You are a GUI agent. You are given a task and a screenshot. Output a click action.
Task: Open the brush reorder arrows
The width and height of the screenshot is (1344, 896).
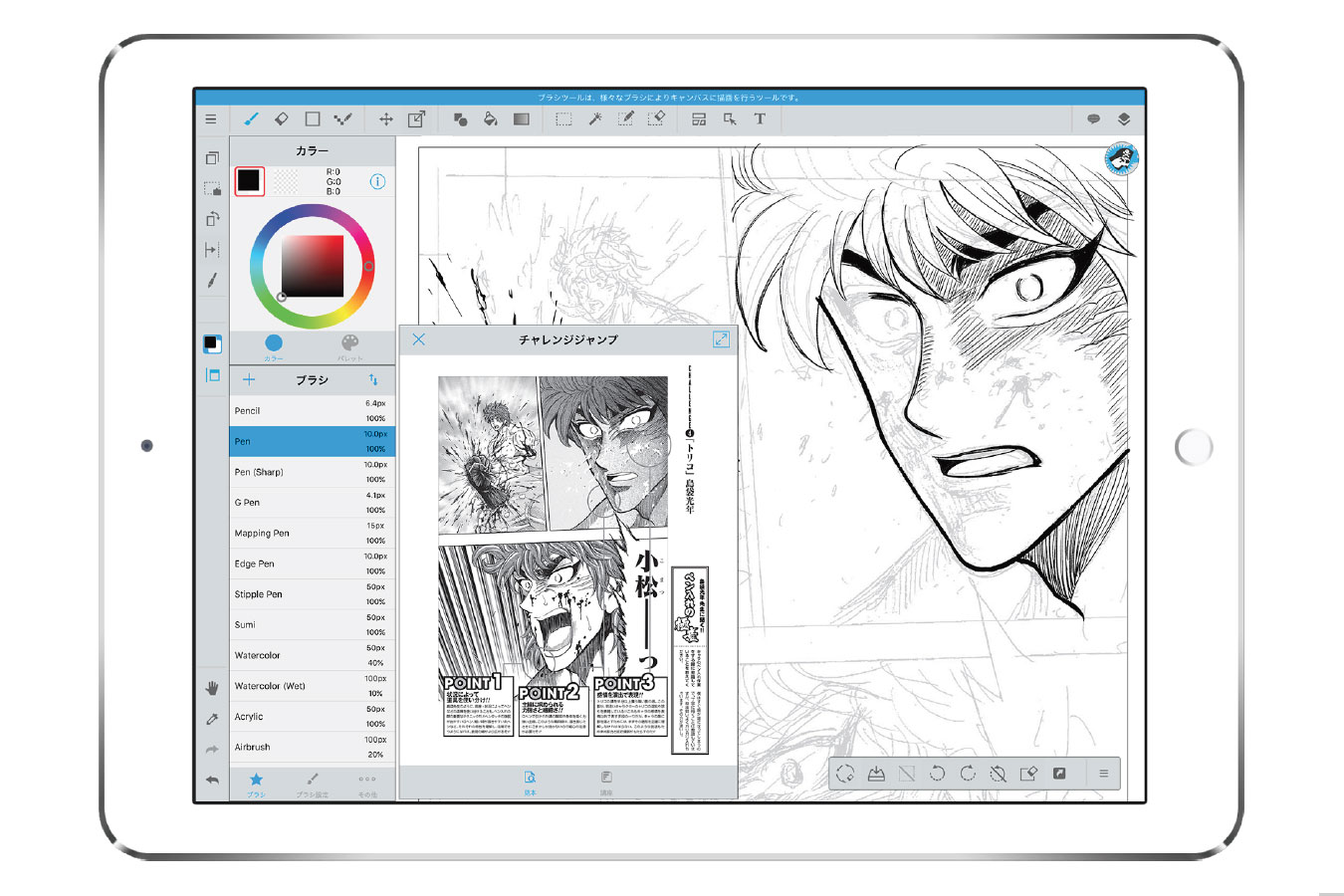click(373, 379)
